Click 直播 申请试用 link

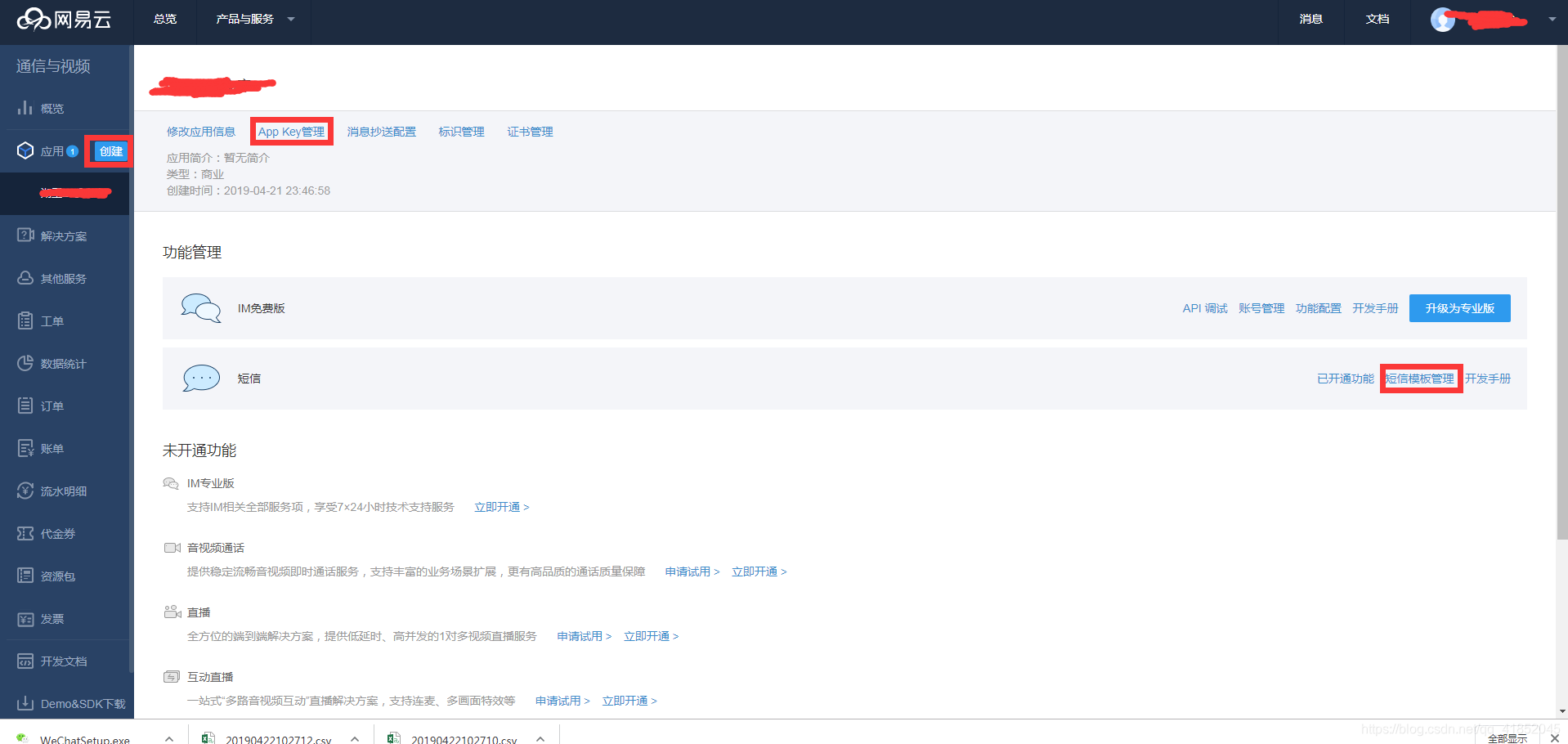point(585,636)
